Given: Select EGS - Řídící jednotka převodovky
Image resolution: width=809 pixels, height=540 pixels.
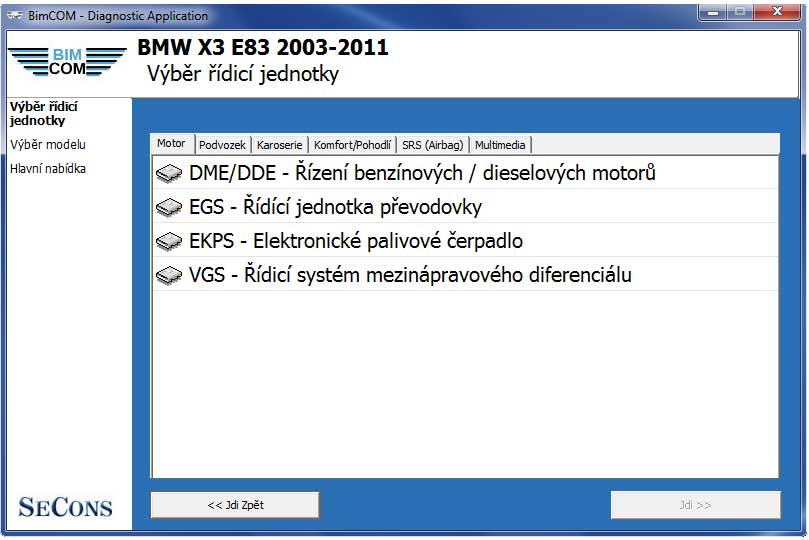Looking at the screenshot, I should 465,207.
